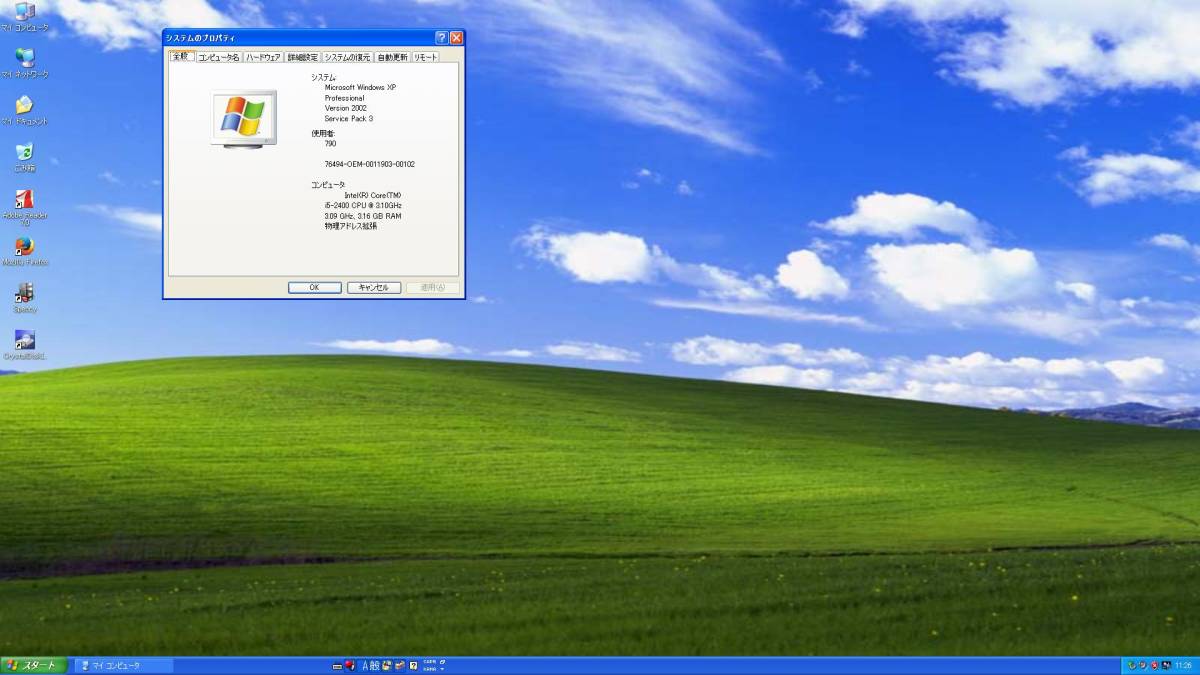Switch to the 自動更新 tab
This screenshot has width=1200, height=675.
[x=392, y=57]
